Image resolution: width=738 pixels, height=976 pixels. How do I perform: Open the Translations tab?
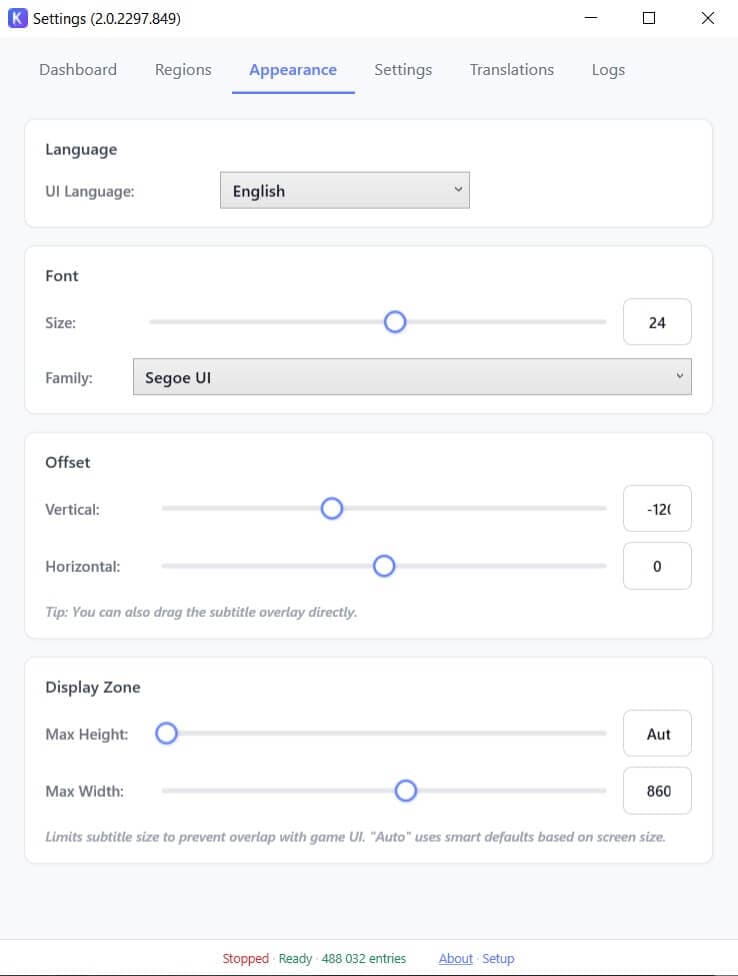click(x=511, y=70)
